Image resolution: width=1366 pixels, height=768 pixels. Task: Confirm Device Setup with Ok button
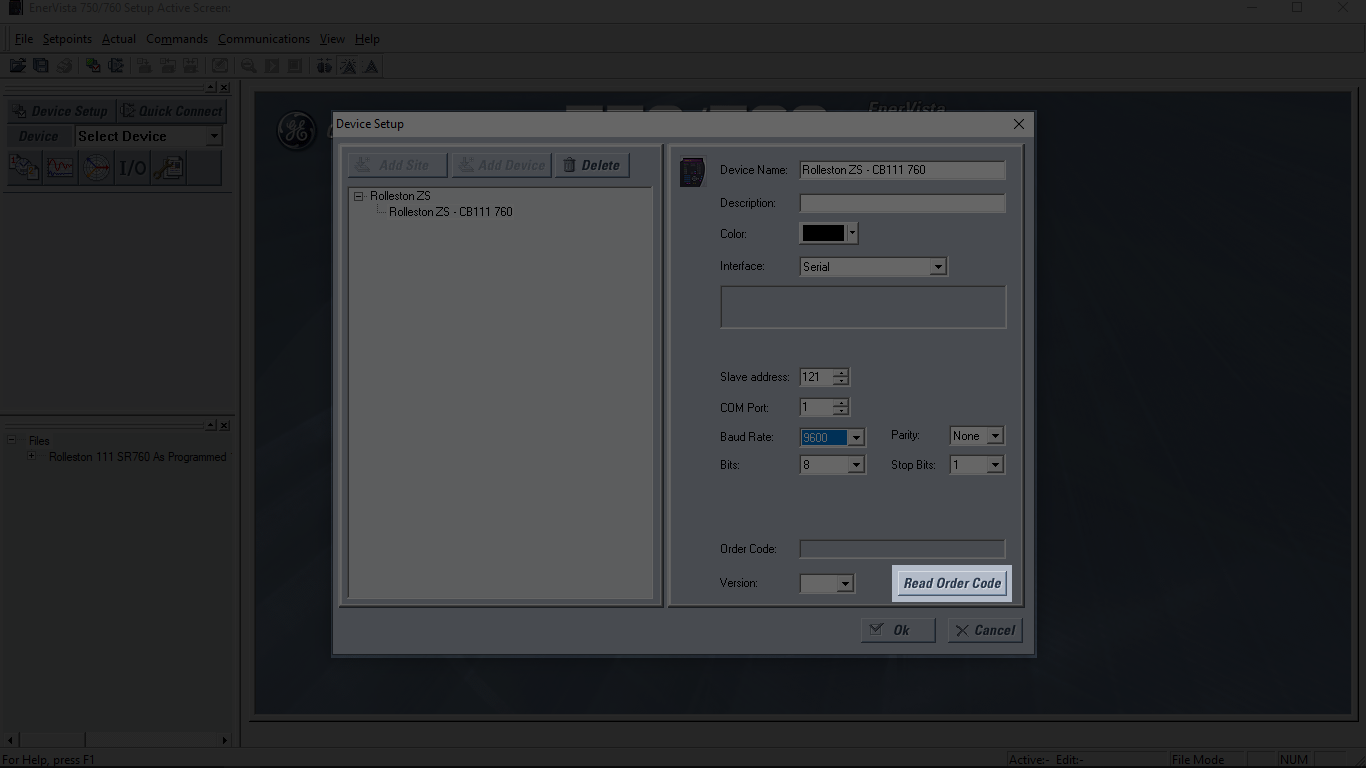[x=898, y=630]
